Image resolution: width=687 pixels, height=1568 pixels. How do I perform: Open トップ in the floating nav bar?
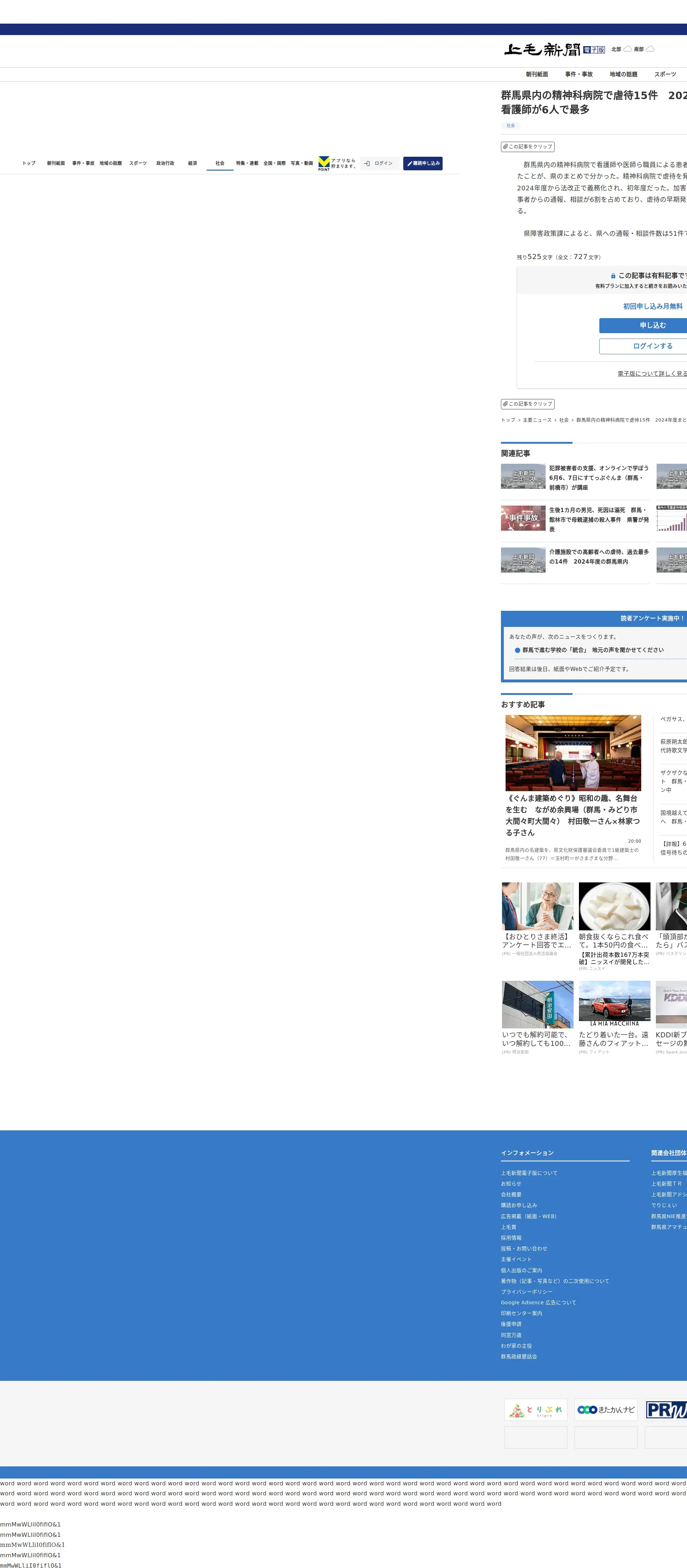pos(29,163)
